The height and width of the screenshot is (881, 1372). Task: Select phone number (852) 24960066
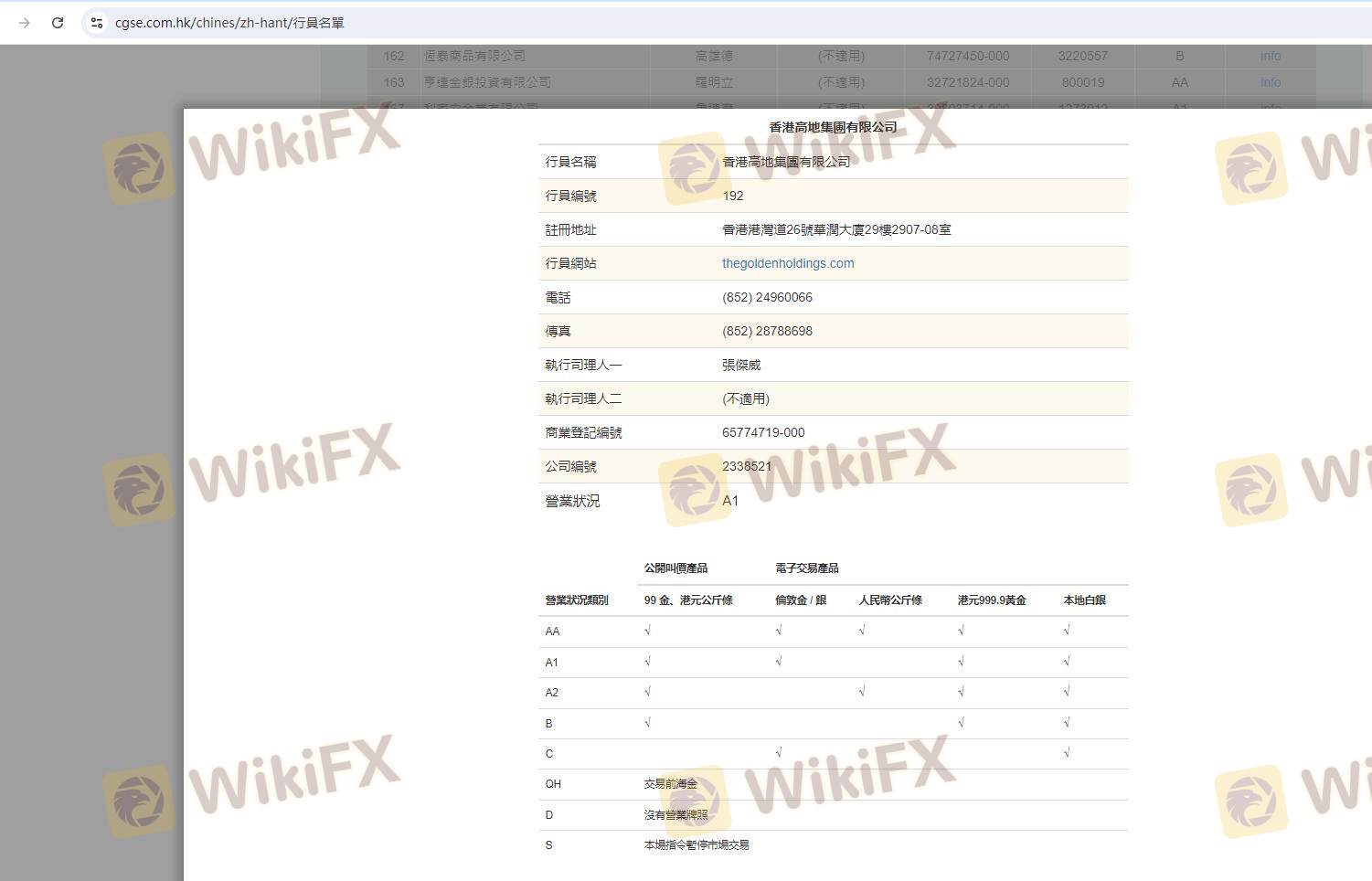click(x=767, y=297)
